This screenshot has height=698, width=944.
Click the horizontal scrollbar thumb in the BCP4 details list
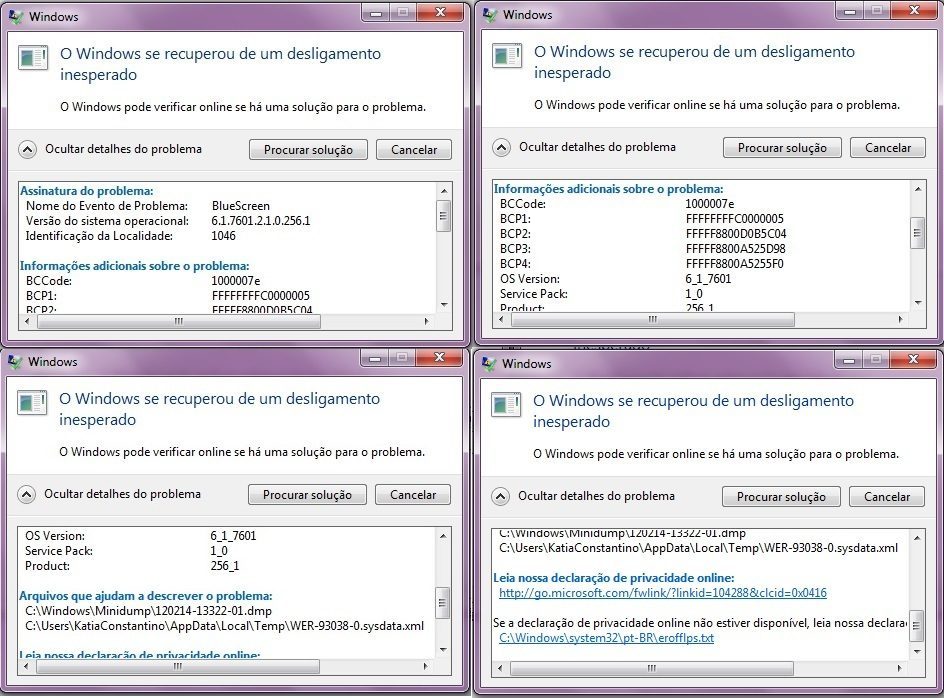[x=653, y=319]
